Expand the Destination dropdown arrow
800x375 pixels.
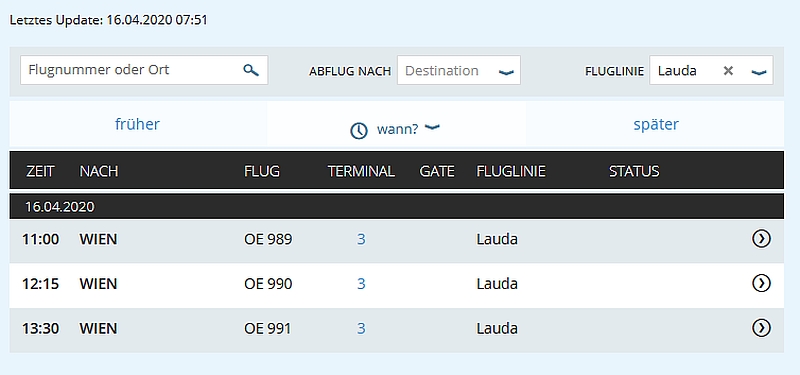[506, 72]
